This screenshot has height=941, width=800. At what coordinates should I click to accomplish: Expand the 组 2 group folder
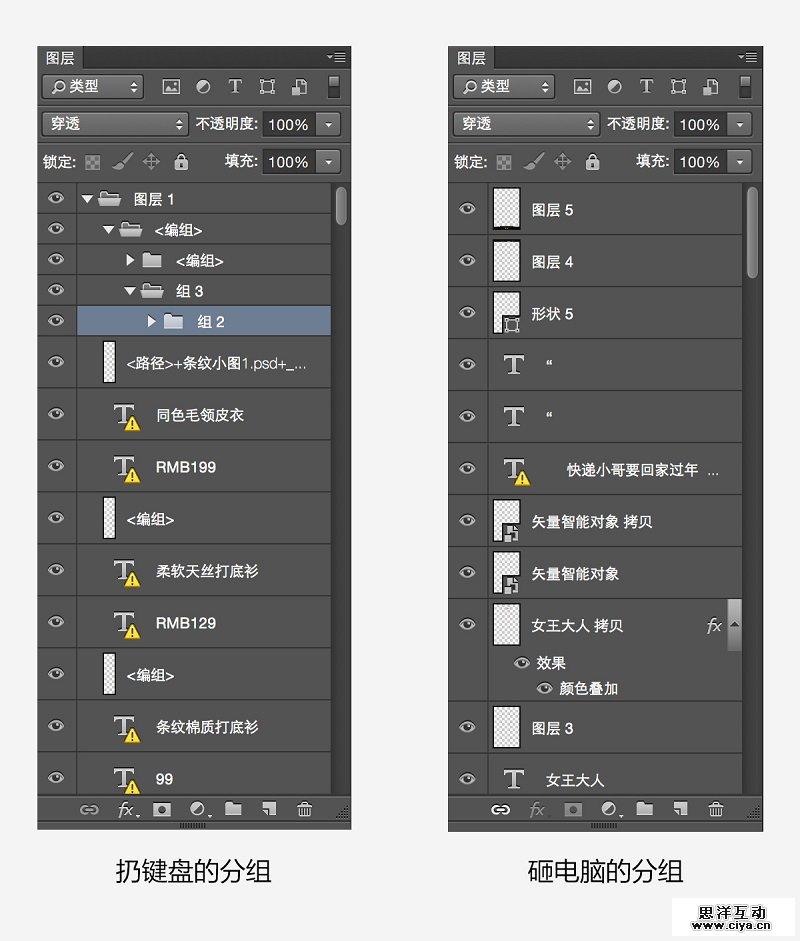tap(152, 321)
